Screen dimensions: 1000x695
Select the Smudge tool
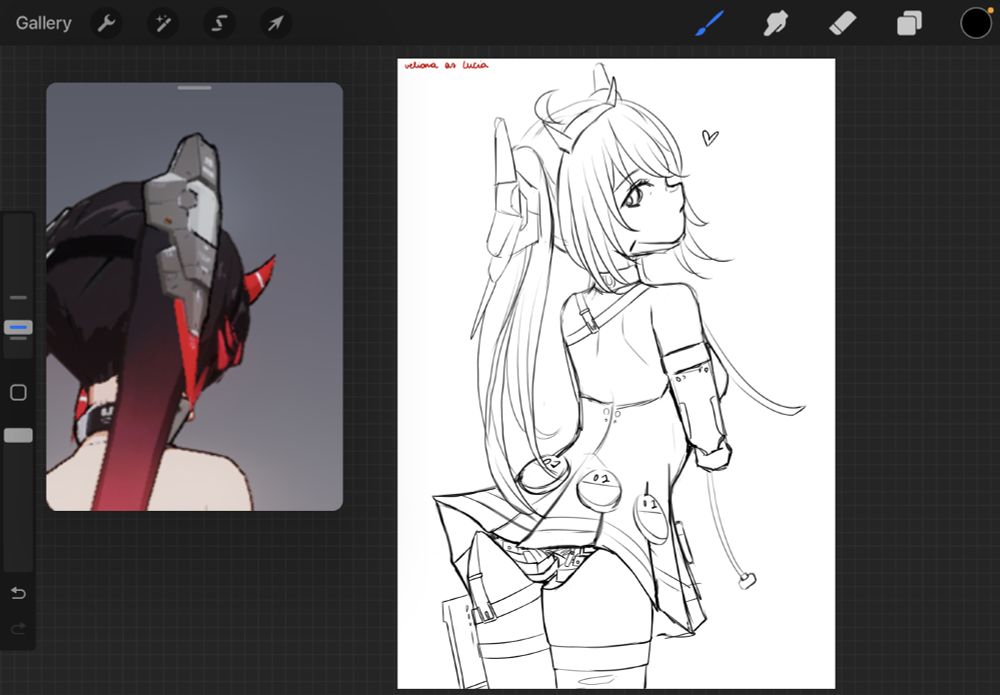click(776, 24)
